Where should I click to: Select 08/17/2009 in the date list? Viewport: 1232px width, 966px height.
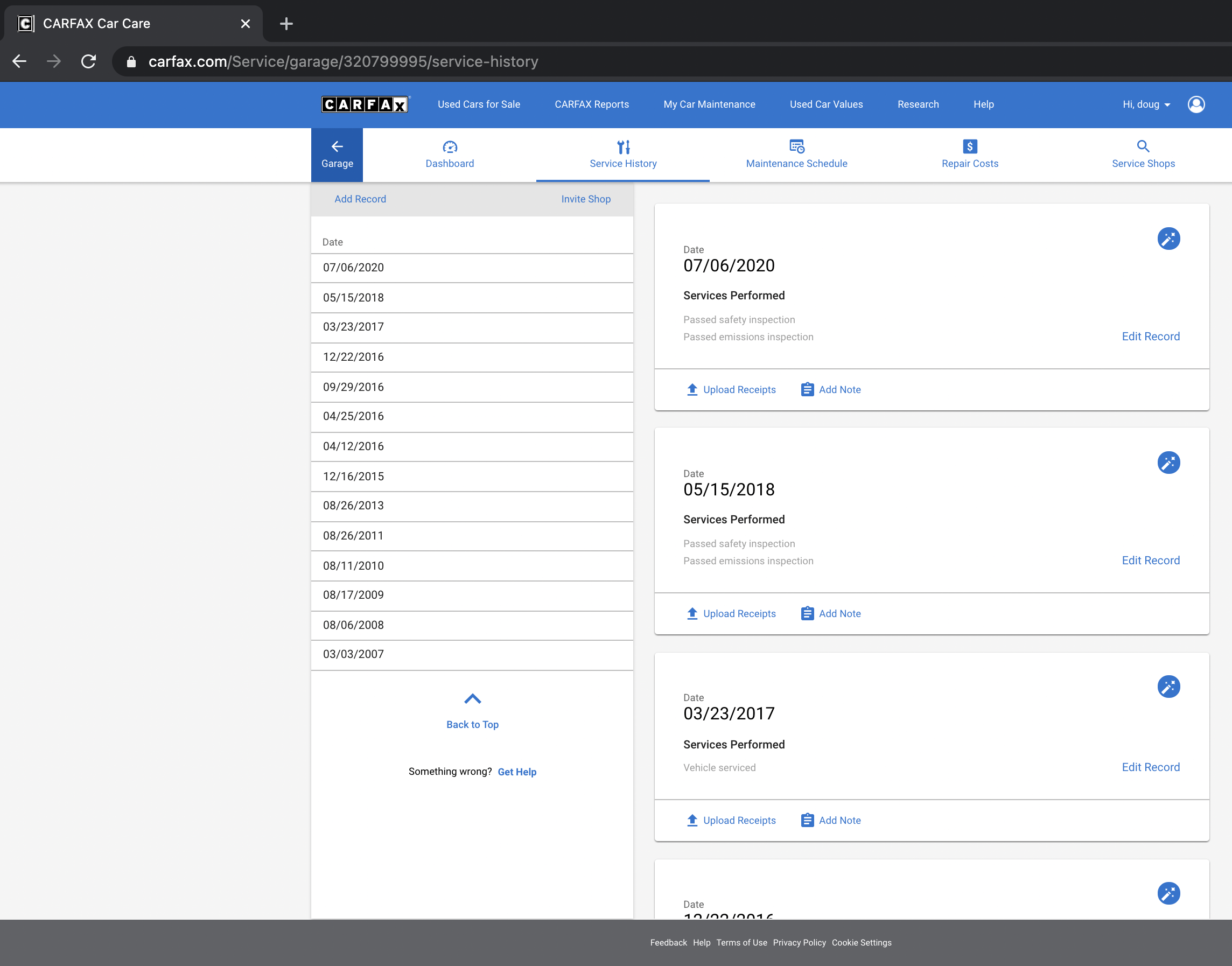point(472,596)
